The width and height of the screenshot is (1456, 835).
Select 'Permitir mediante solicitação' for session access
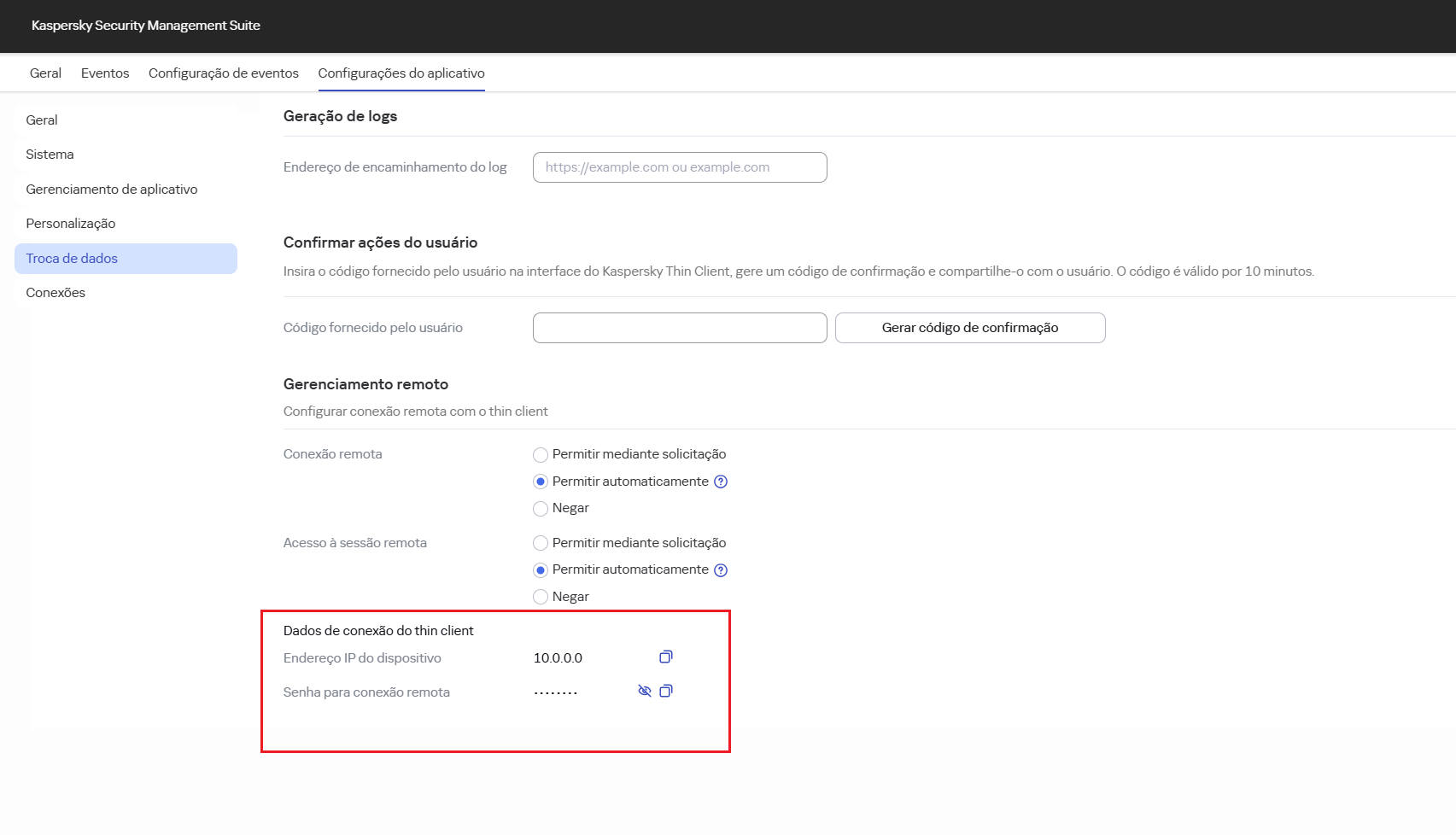540,543
